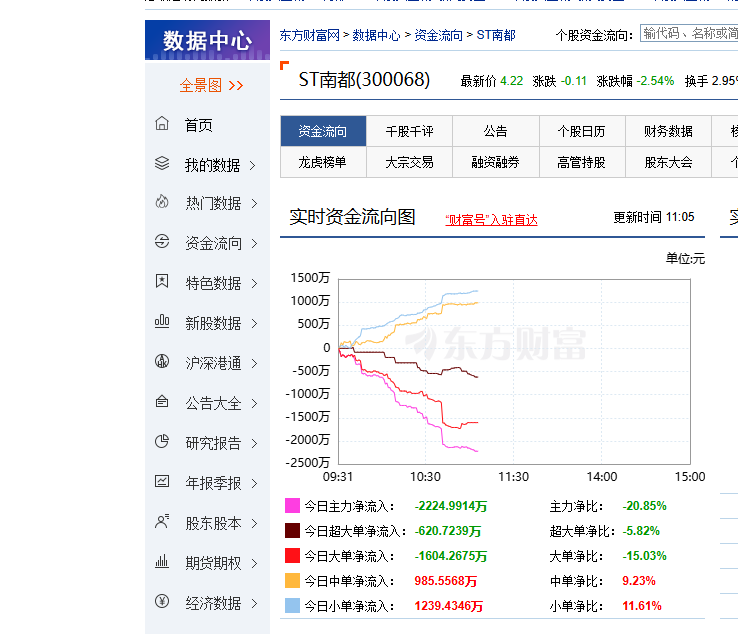The image size is (738, 634).
Task: Click the bar chart icon beside 新股数据
Action: click(162, 321)
